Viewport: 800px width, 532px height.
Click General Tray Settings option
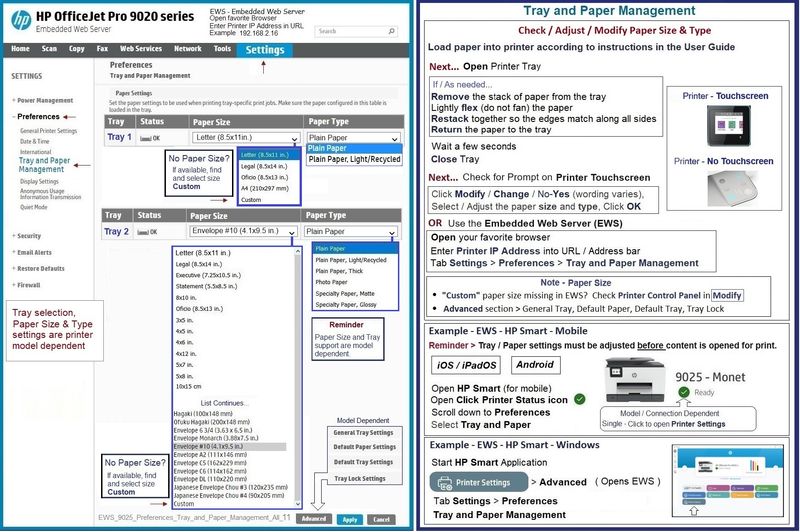(x=364, y=433)
